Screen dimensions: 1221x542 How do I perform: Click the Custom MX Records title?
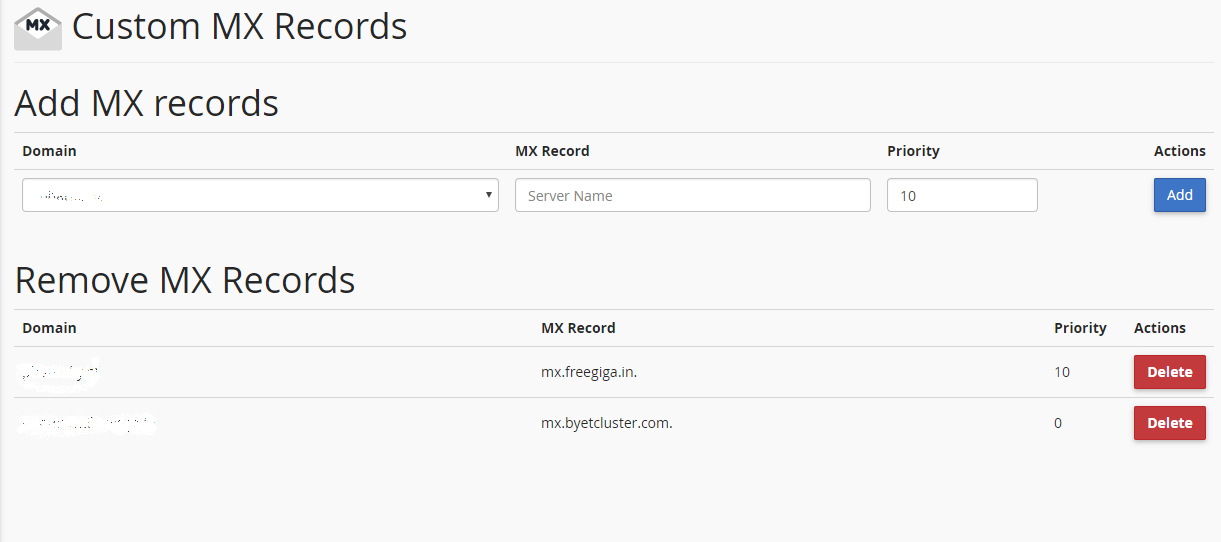point(240,27)
